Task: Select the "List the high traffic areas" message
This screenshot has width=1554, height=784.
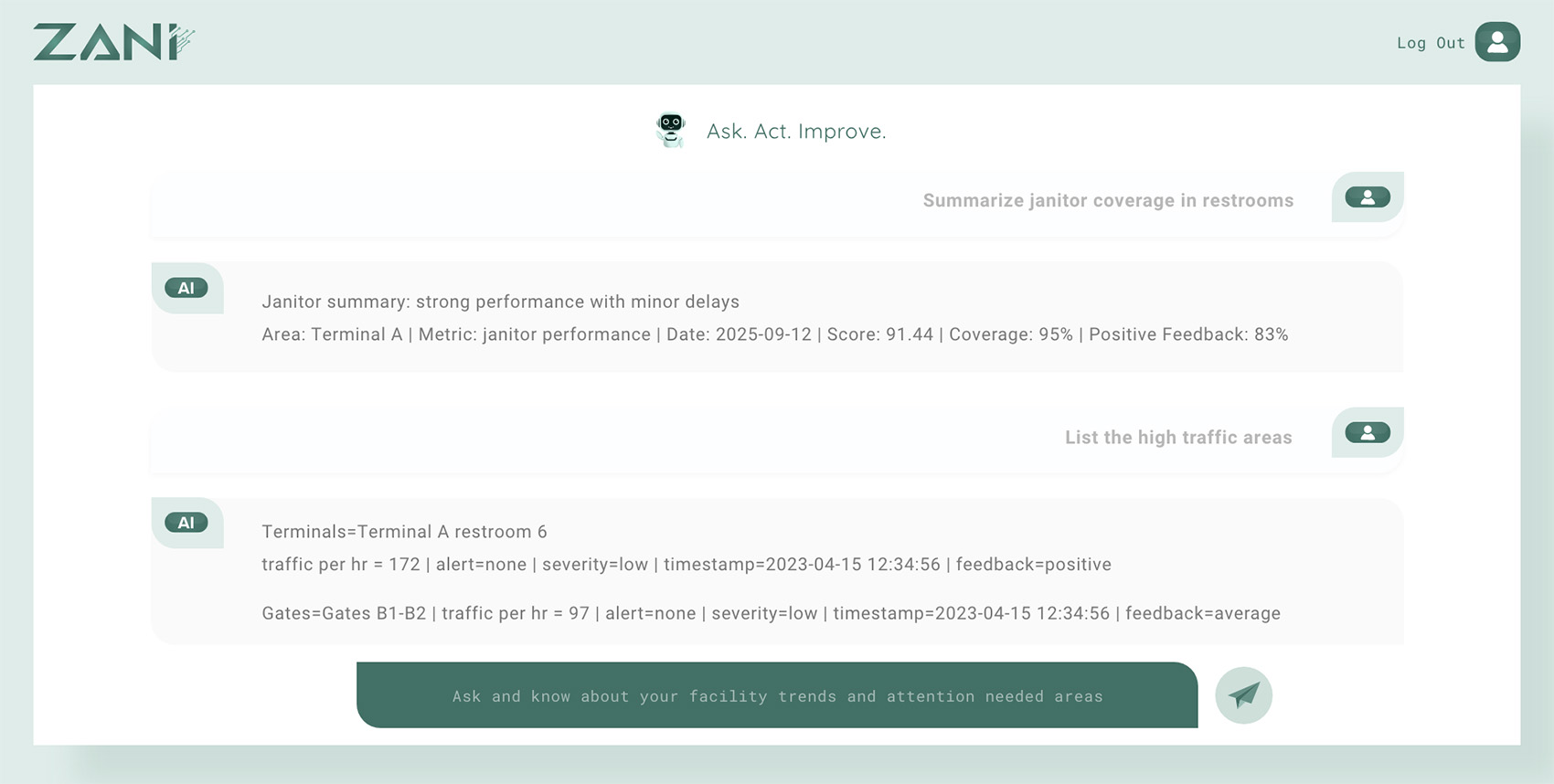Action: click(1177, 438)
